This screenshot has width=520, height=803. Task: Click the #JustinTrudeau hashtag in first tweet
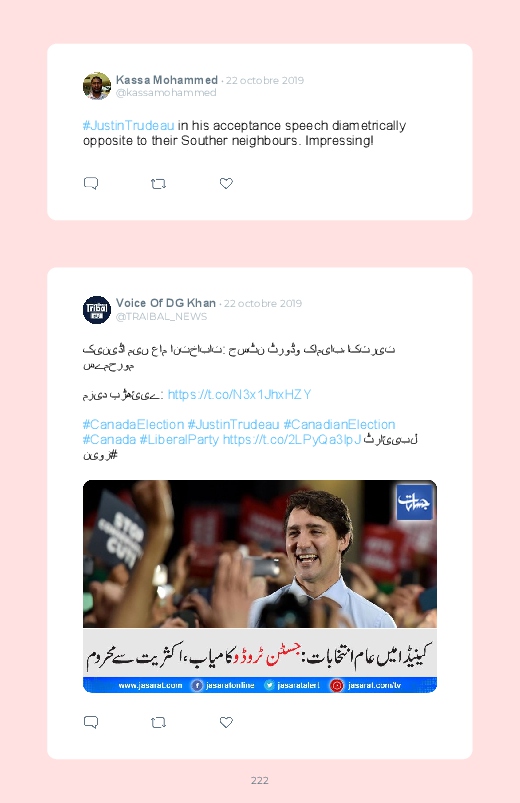point(129,126)
